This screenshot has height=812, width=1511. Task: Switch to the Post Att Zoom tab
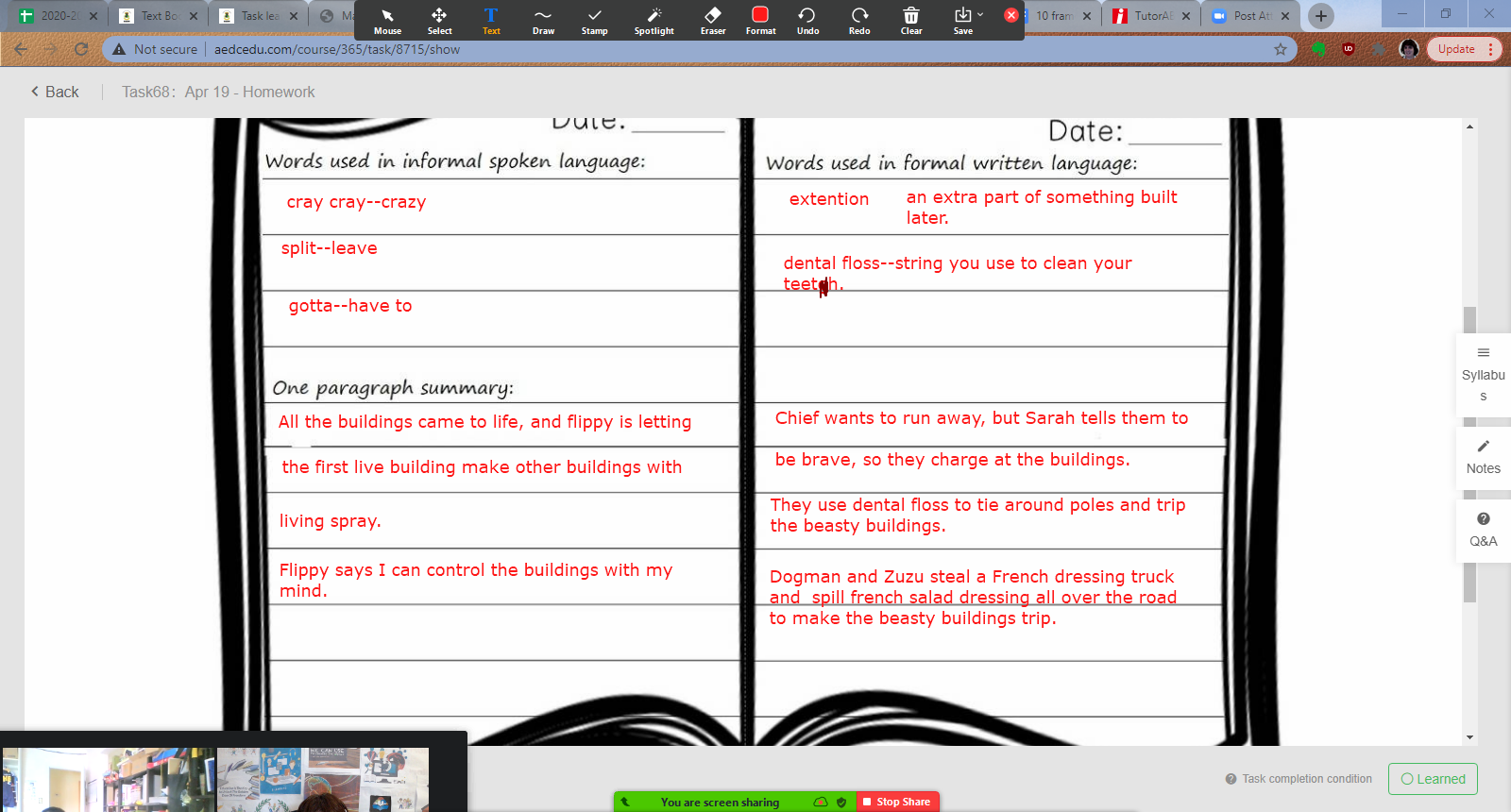(x=1251, y=16)
